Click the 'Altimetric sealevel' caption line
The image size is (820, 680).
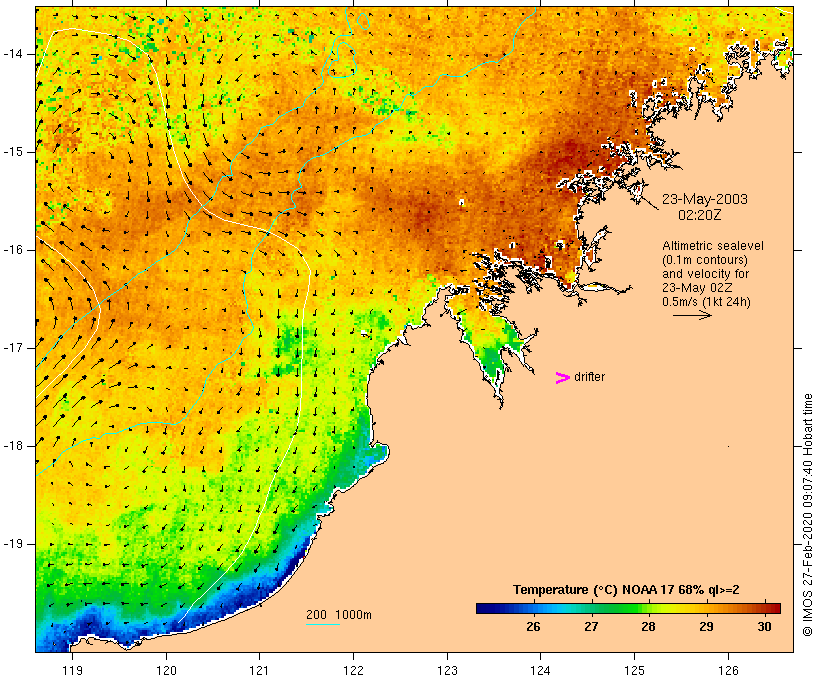pos(713,246)
